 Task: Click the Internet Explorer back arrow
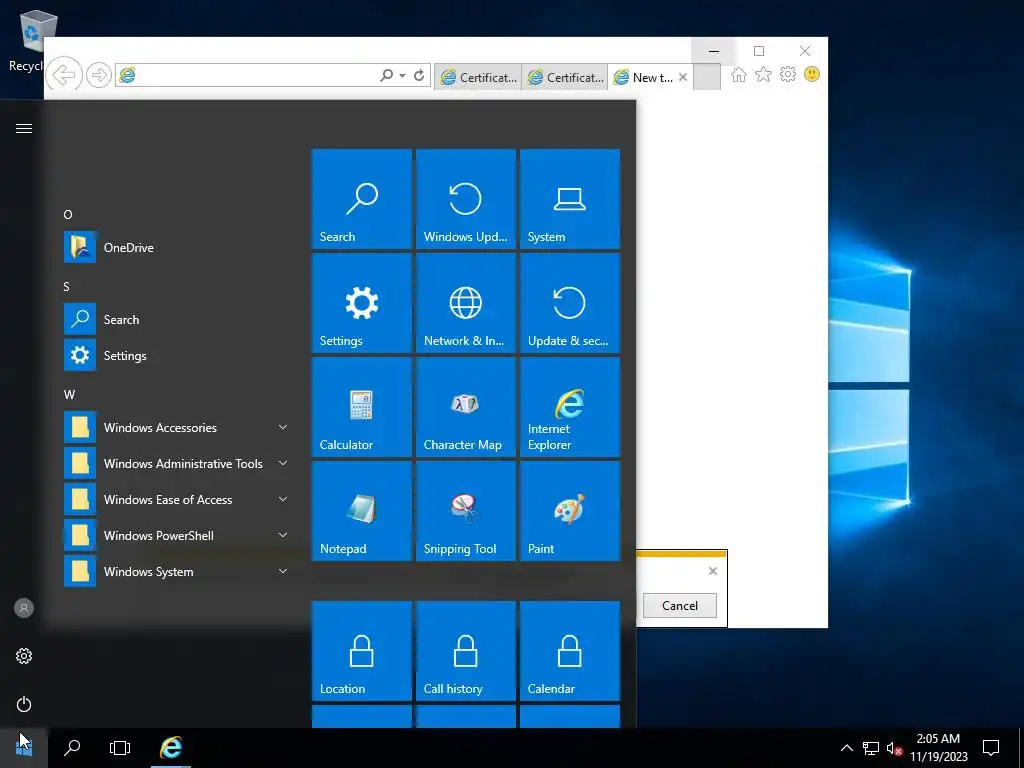point(64,75)
